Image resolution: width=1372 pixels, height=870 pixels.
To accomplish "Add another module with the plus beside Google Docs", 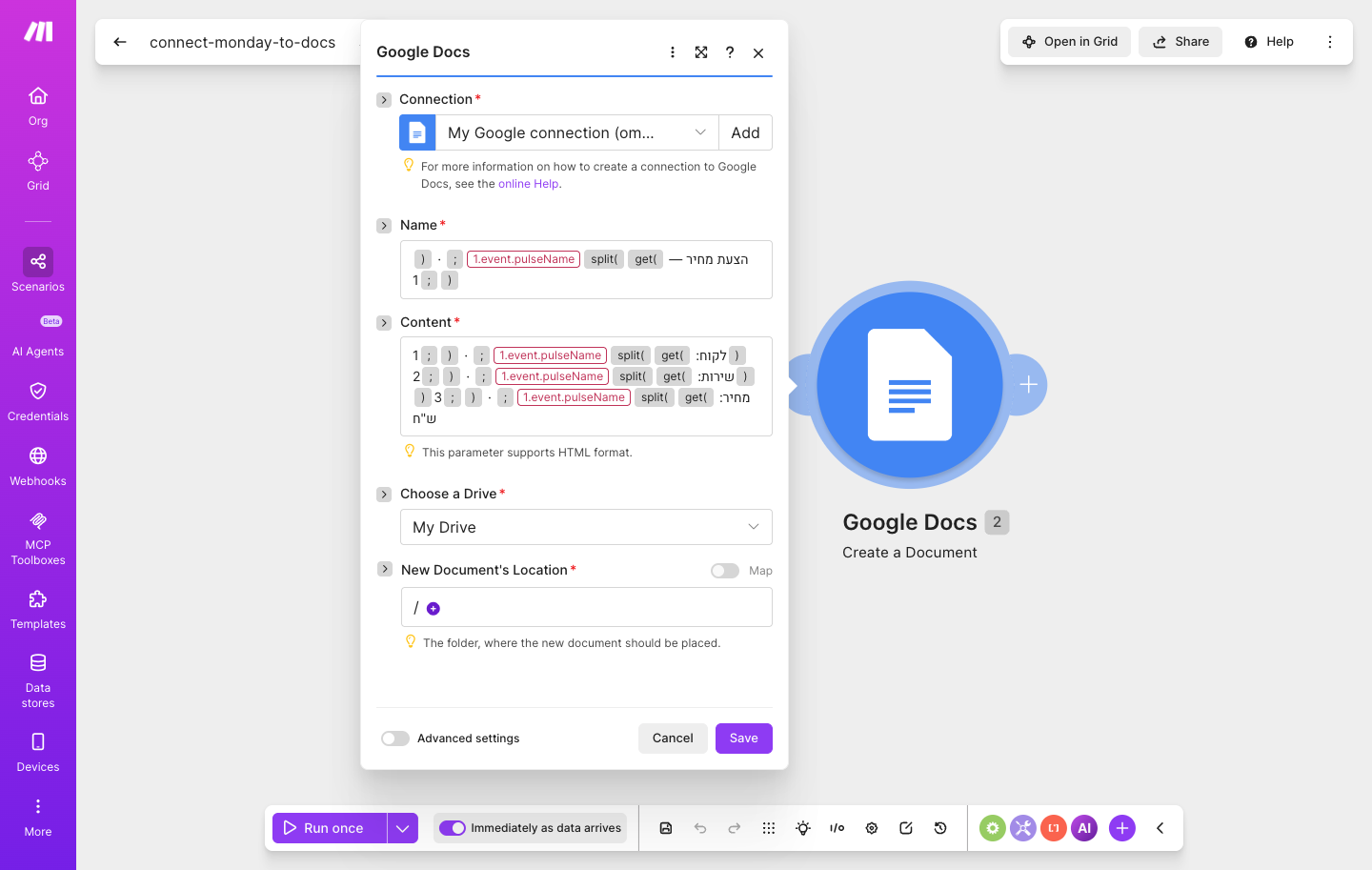I will (1028, 385).
